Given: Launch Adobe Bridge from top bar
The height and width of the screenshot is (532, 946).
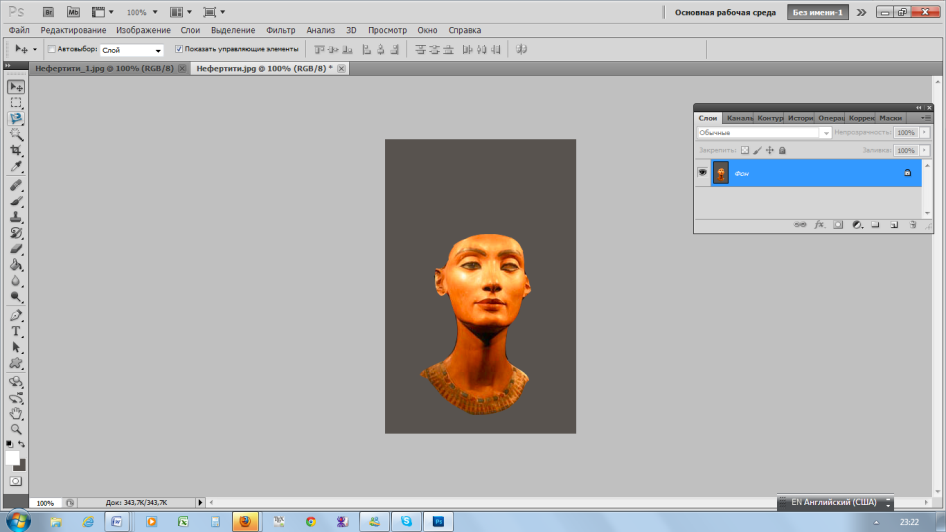Looking at the screenshot, I should (x=48, y=12).
